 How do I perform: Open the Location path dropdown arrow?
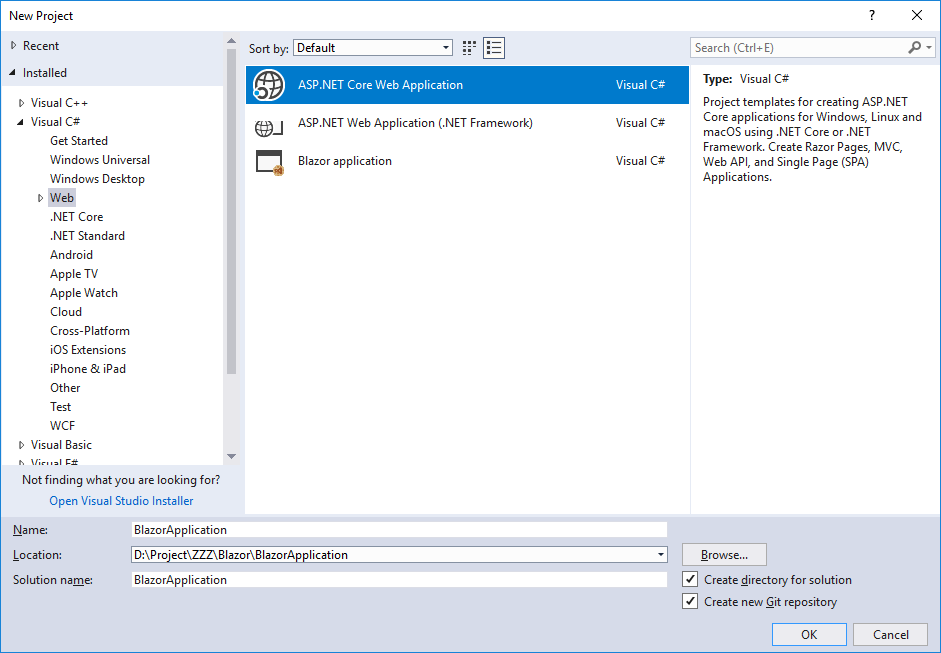660,555
